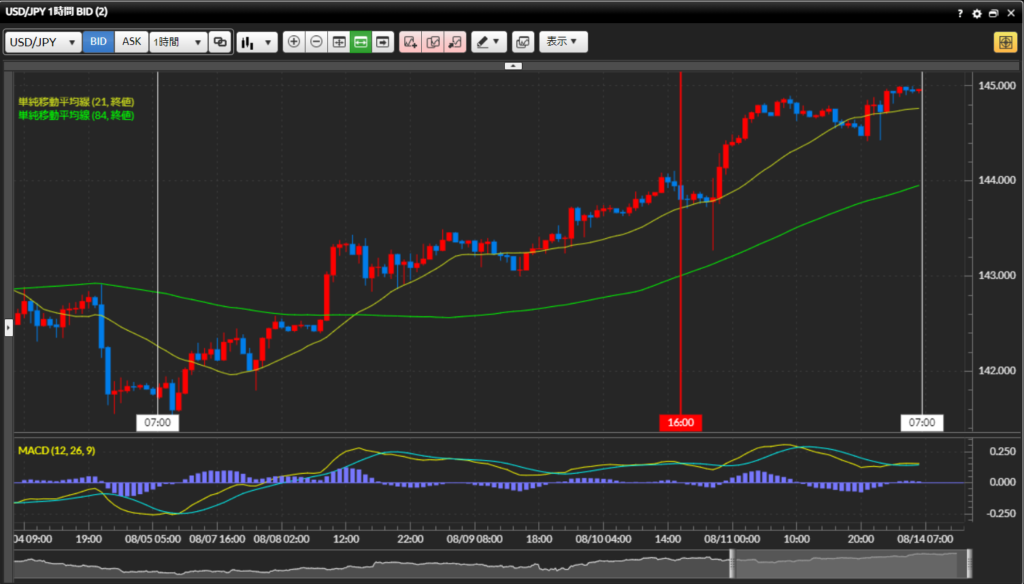The width and height of the screenshot is (1024, 584).
Task: Collapse the toolbar with small up arrow
Action: click(x=512, y=65)
